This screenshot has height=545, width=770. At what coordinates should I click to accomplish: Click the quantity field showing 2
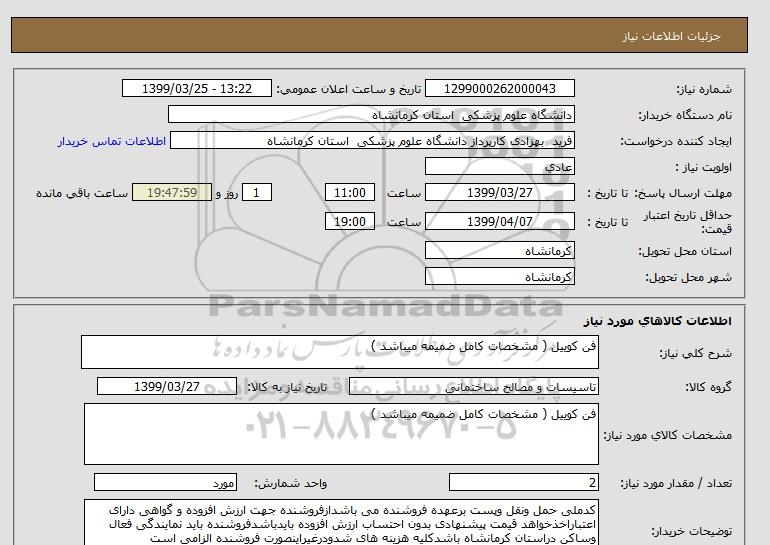tap(524, 483)
